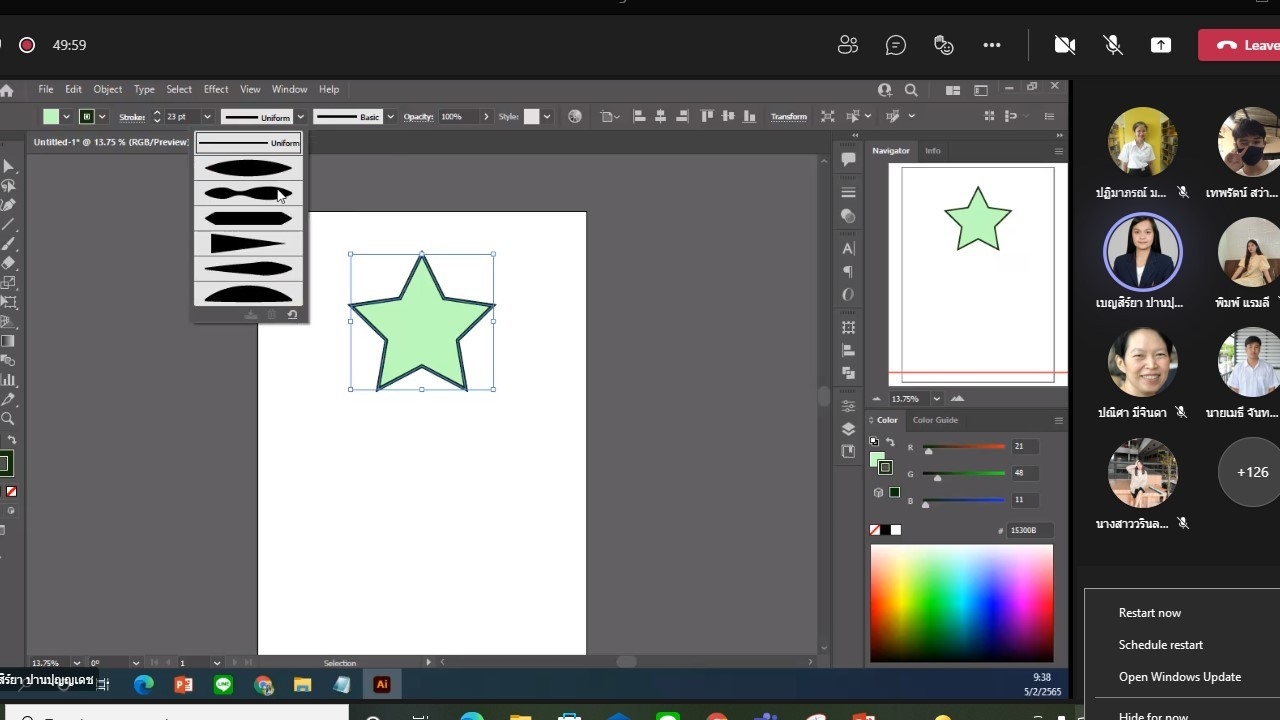1280x720 pixels.
Task: Open the Basic brush definition dropdown
Action: (x=390, y=117)
